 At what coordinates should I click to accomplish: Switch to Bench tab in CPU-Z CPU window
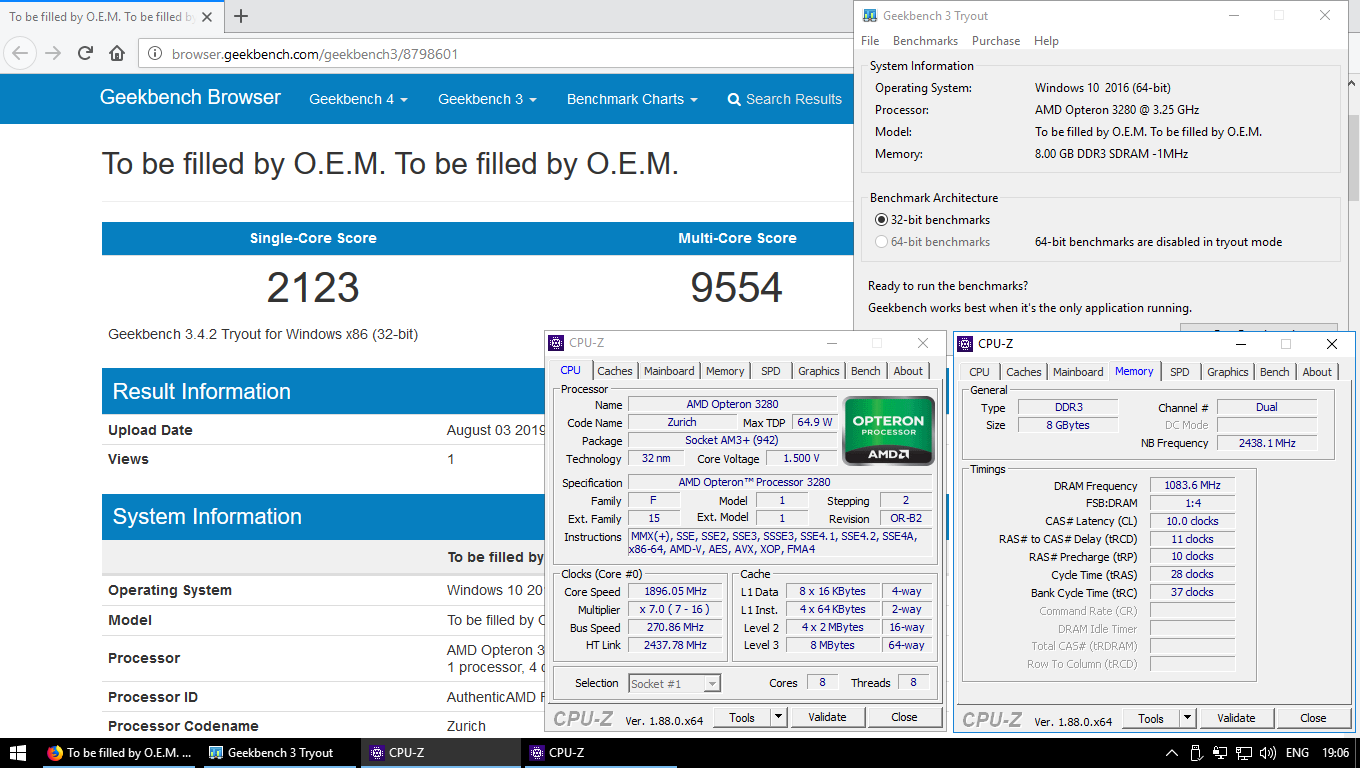point(866,371)
